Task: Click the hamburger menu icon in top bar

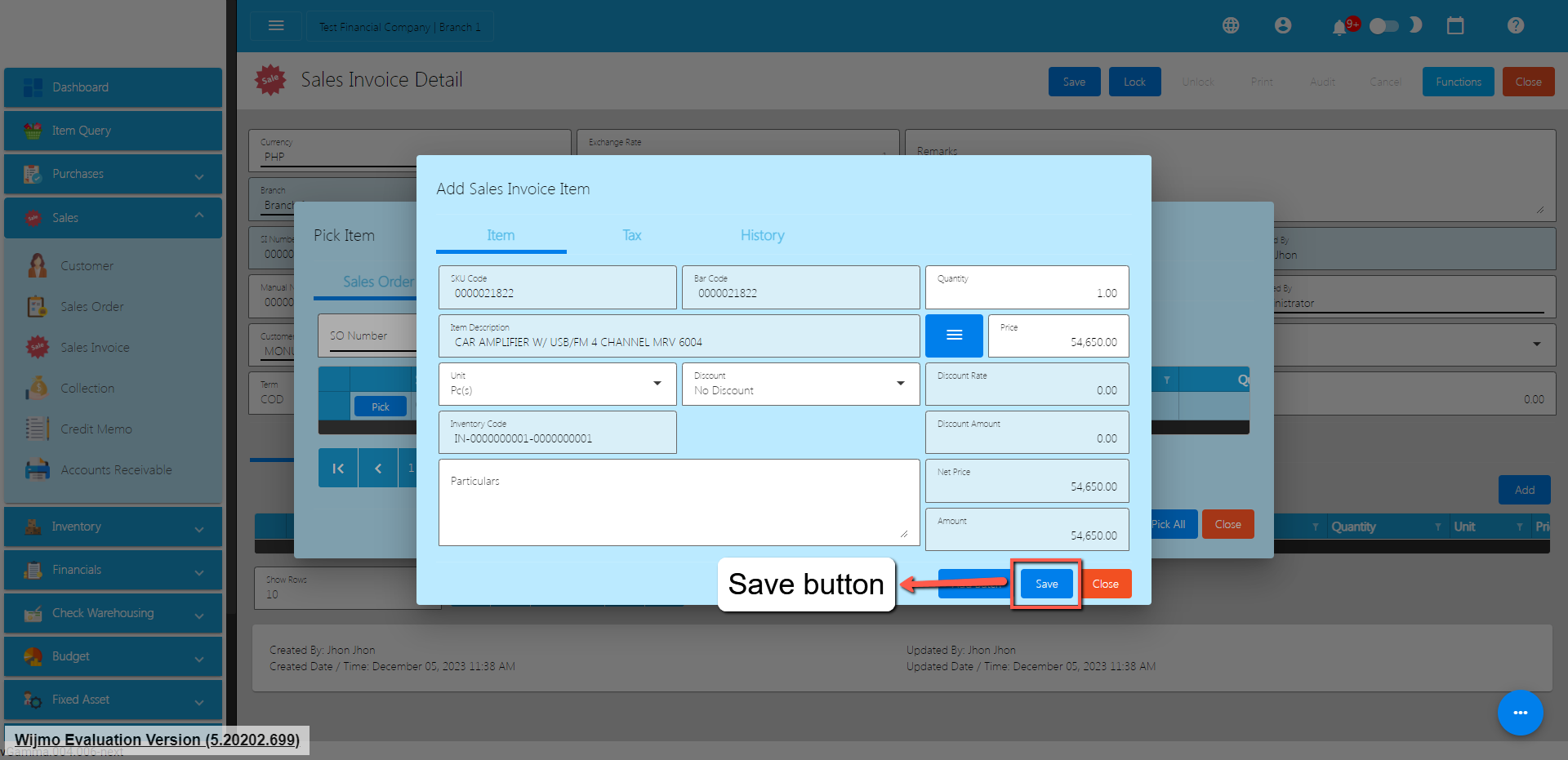Action: pos(276,26)
